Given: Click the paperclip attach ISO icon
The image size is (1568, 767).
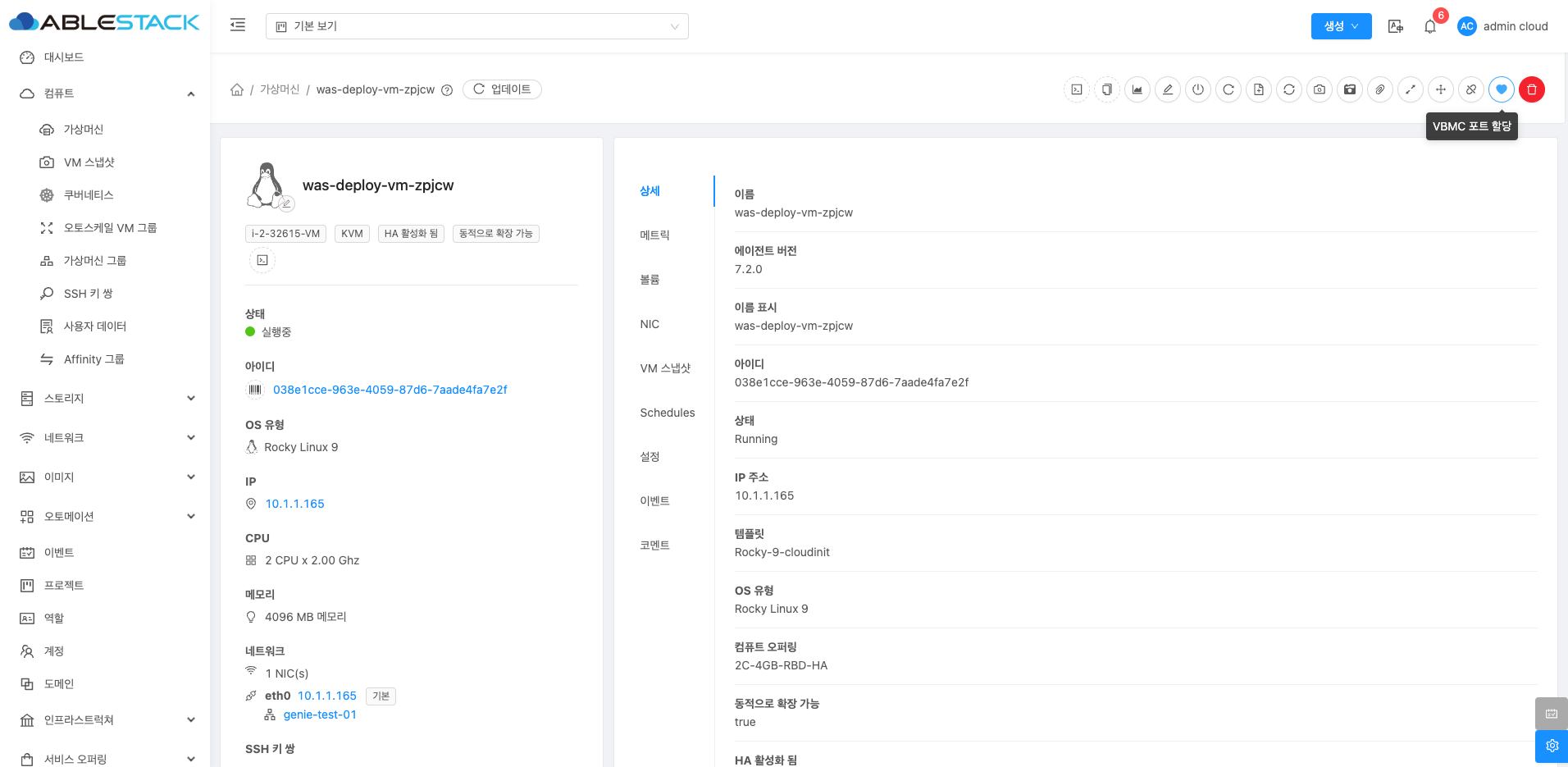Looking at the screenshot, I should tap(1380, 89).
